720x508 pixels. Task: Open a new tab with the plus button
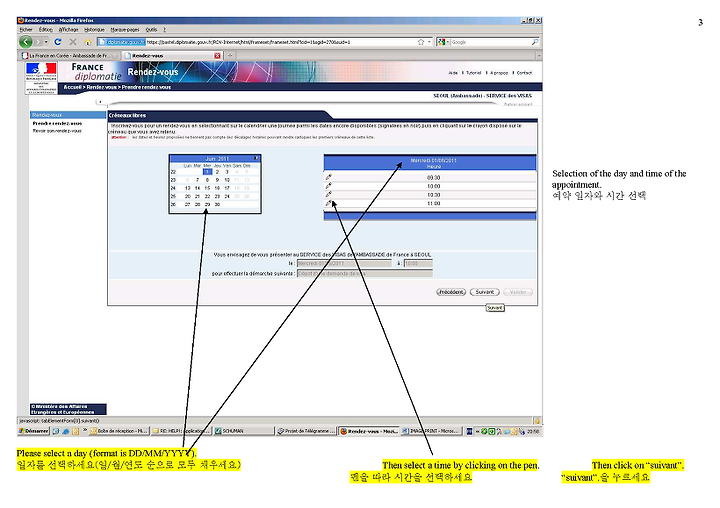(230, 56)
